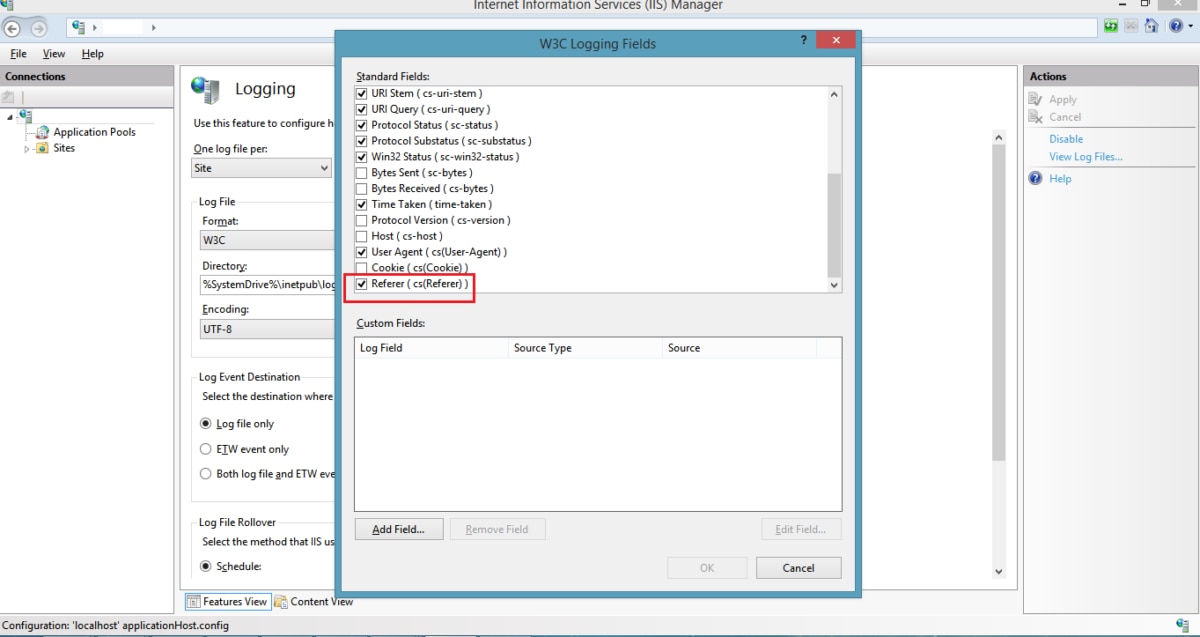Click the Add Field... button
The height and width of the screenshot is (637, 1200).
(x=398, y=529)
